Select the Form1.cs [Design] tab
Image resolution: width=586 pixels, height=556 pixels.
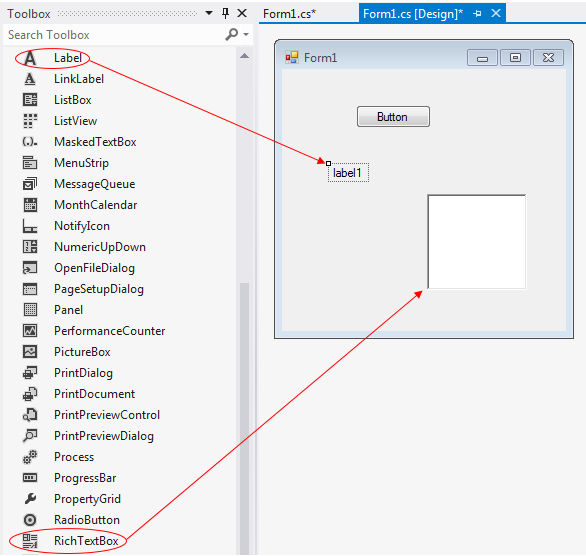(x=413, y=14)
